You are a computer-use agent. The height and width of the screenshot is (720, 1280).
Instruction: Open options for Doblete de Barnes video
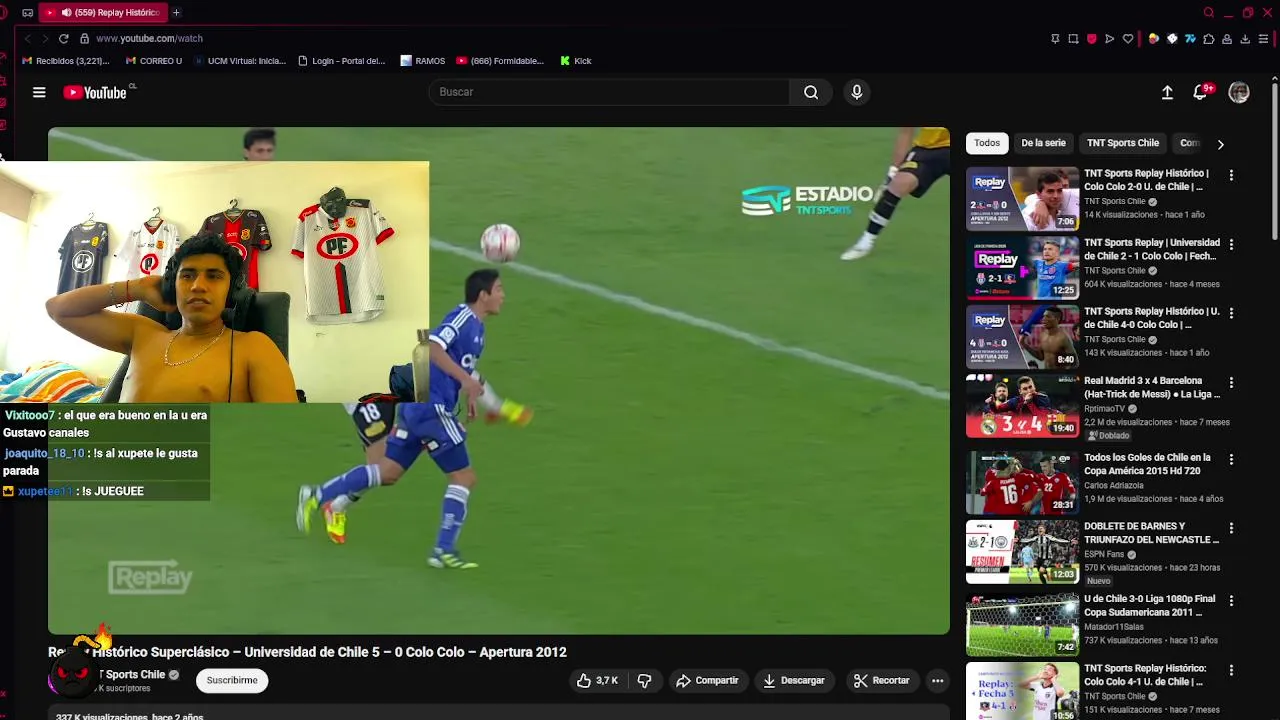pyautogui.click(x=1231, y=528)
